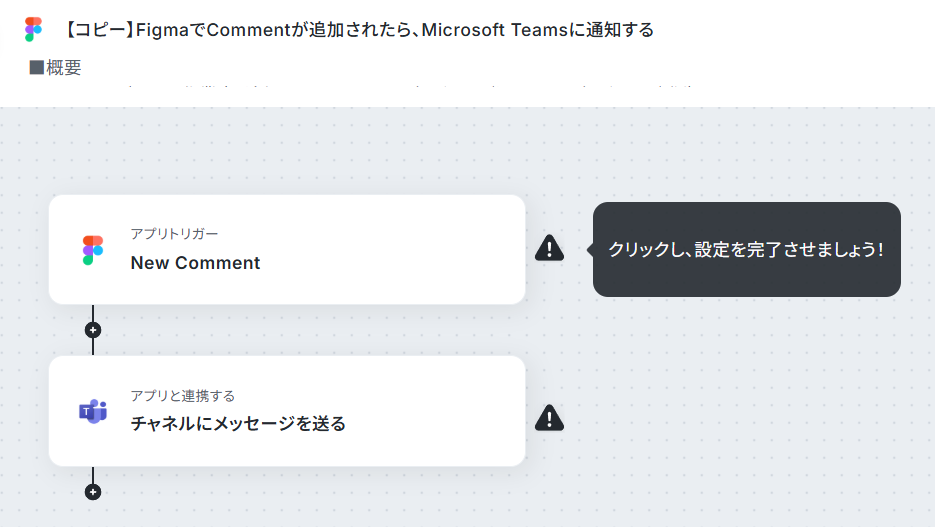Screen dimensions: 935x527
Task: Open the チャネルにメッセージを送る step title
Action: pyautogui.click(x=238, y=423)
